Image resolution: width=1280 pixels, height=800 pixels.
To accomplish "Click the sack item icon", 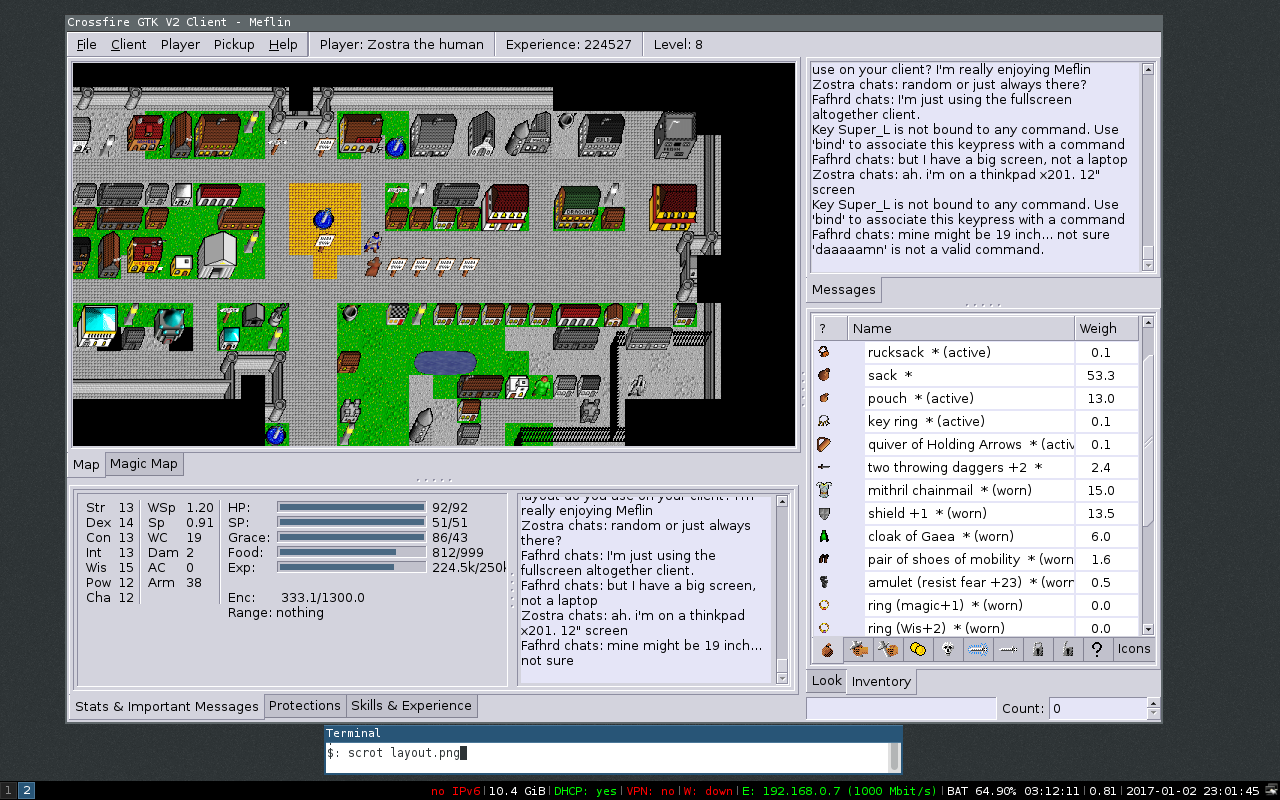I will point(824,375).
